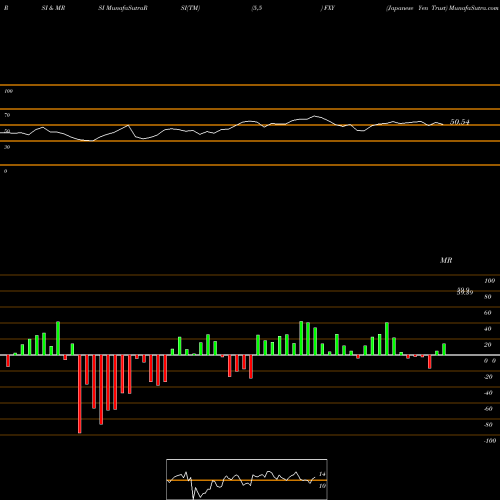Viewport: 500px width, 500px height.
Task: Click the 14 label in mini chart
Action: coord(322,474)
